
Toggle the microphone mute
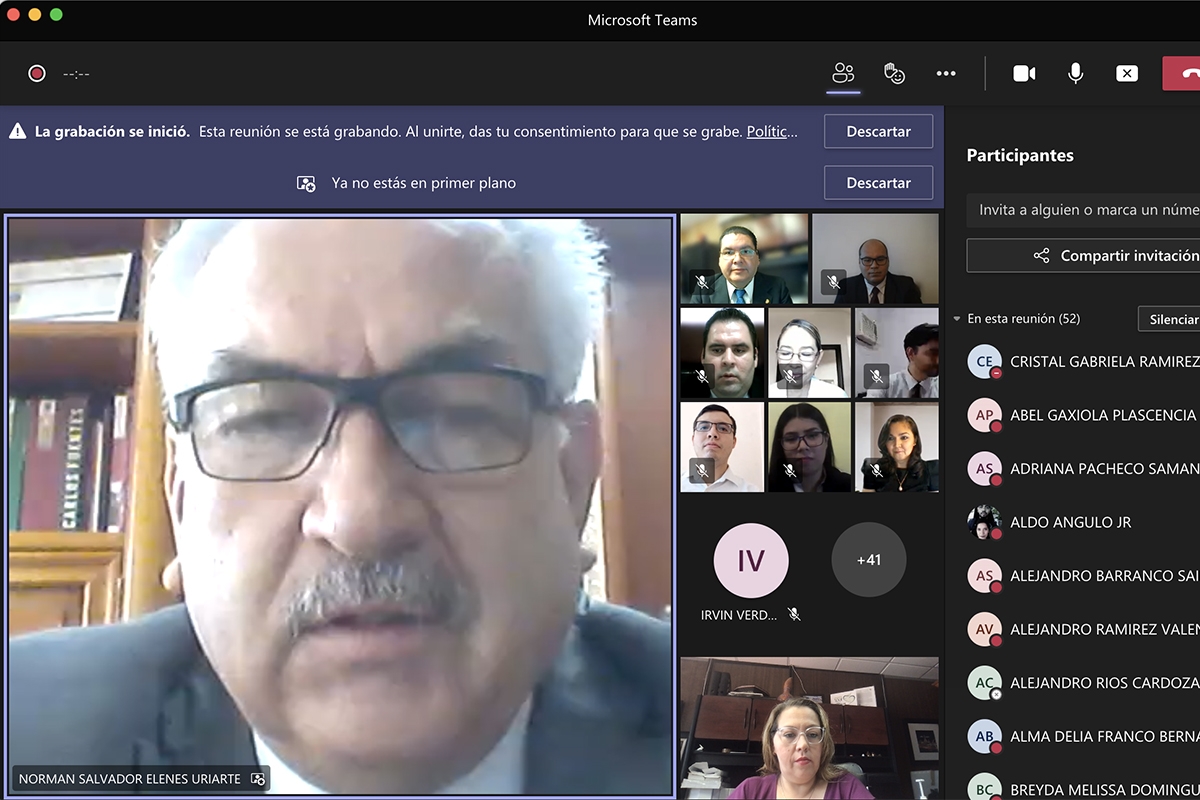pyautogui.click(x=1076, y=73)
